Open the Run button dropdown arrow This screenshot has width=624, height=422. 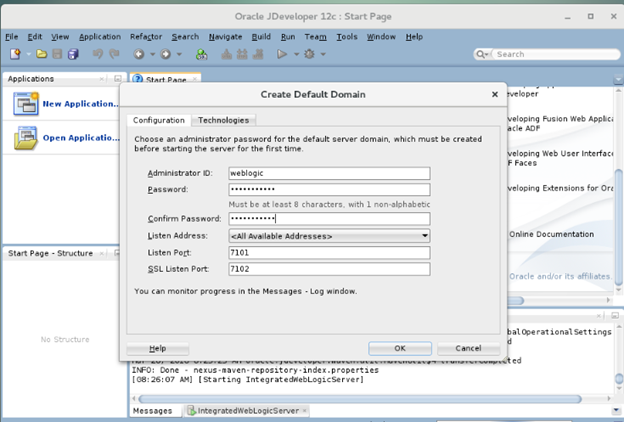tap(295, 54)
